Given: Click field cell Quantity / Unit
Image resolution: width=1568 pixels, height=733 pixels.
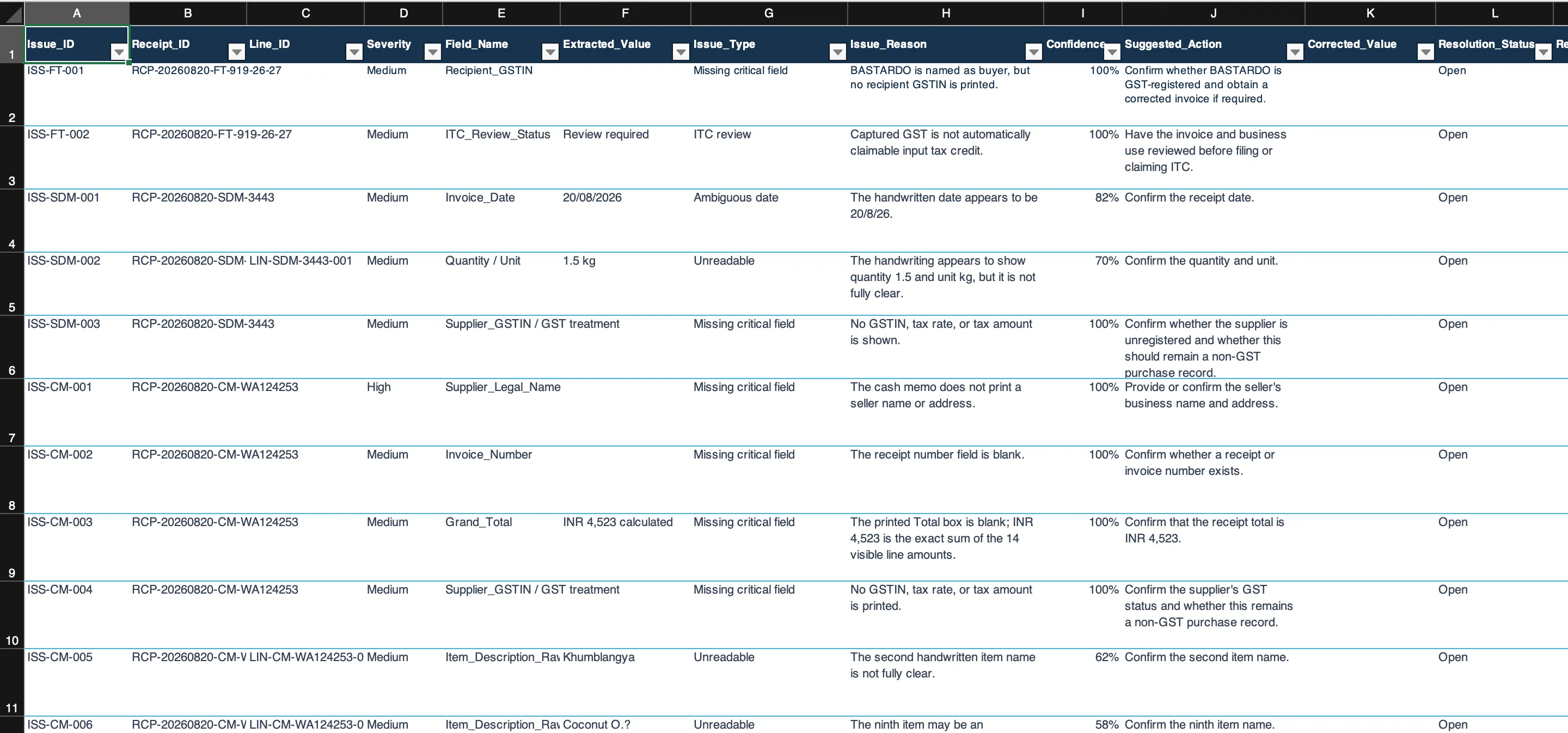Looking at the screenshot, I should pos(501,284).
